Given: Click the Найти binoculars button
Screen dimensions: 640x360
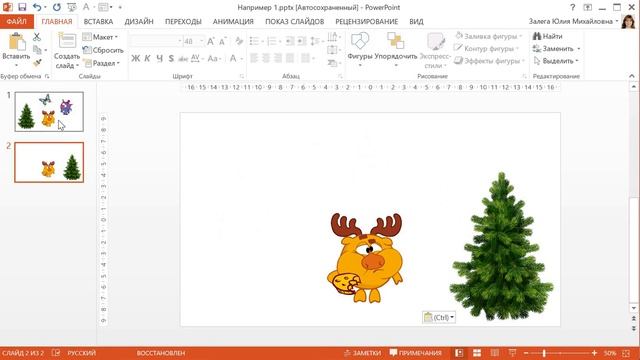Looking at the screenshot, I should point(548,36).
